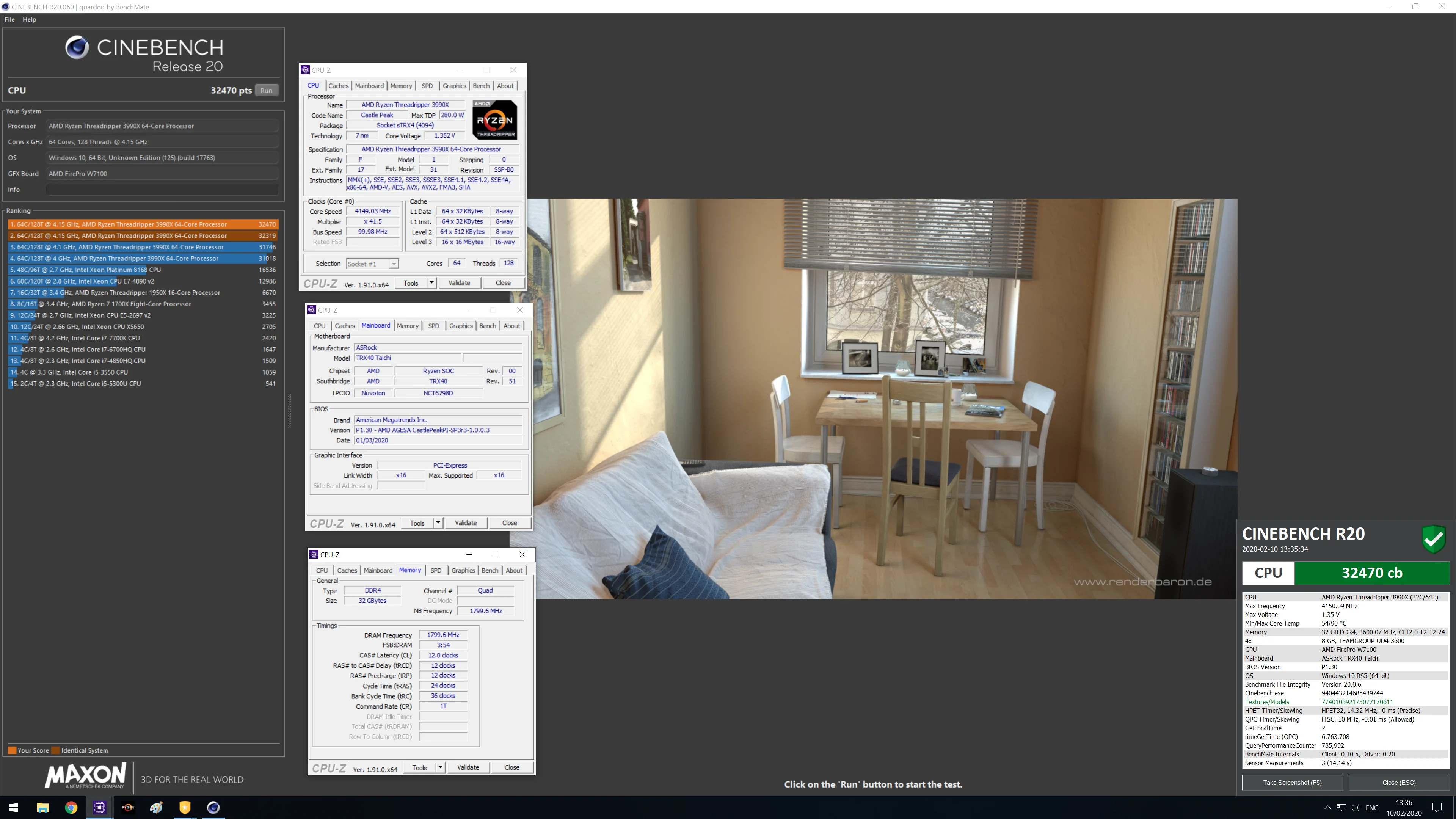Expand the Socket #1 selection dropdown
The height and width of the screenshot is (819, 1456).
(394, 264)
